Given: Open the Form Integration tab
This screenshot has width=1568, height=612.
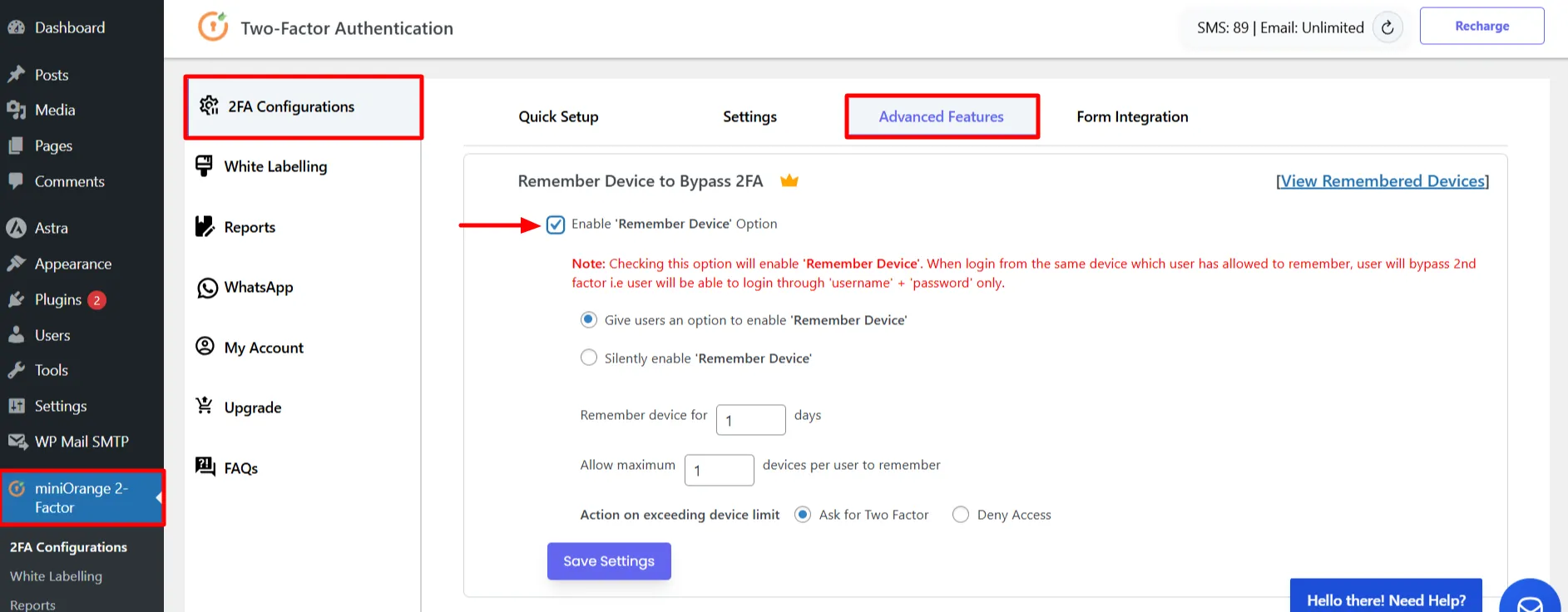Looking at the screenshot, I should 1132,116.
